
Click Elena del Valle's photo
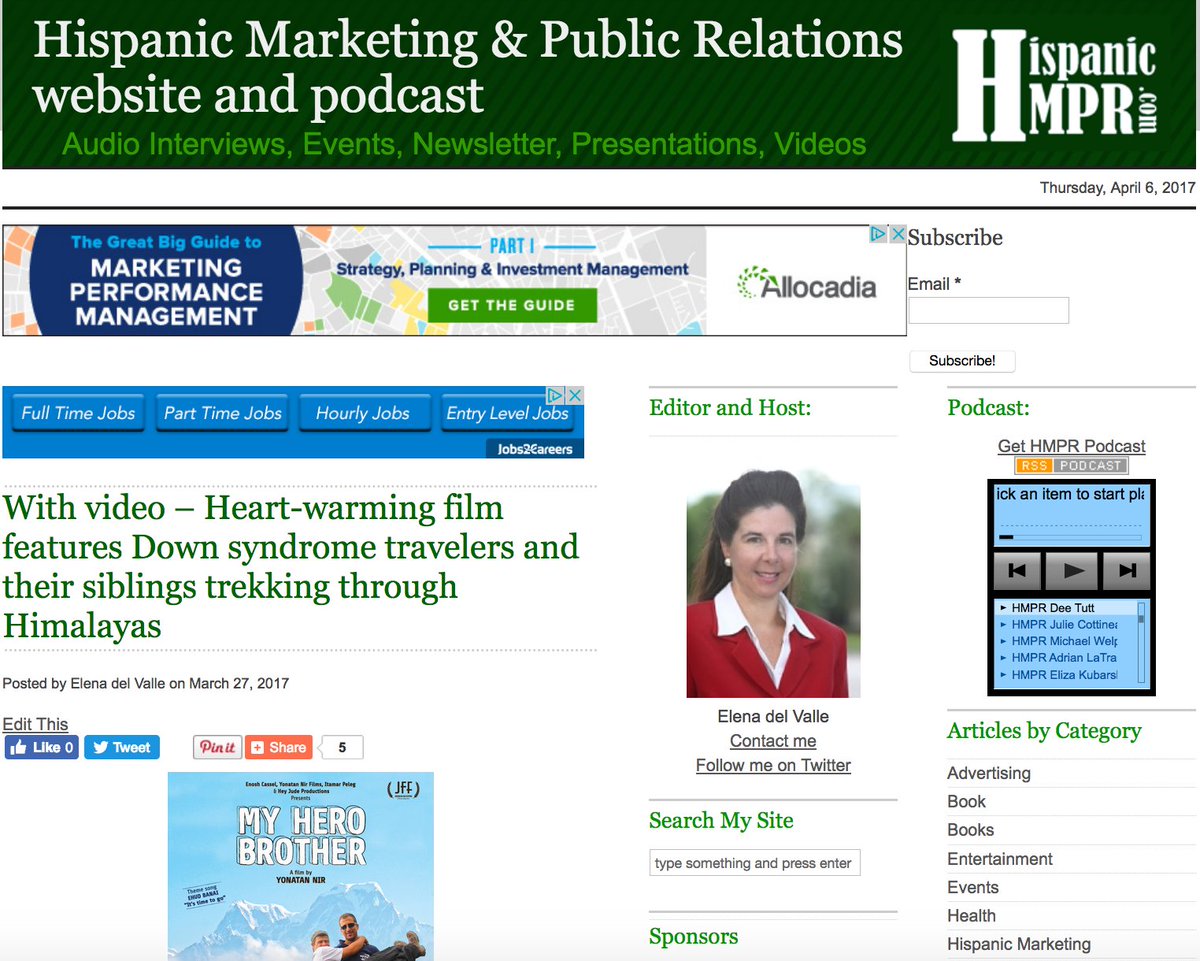773,583
